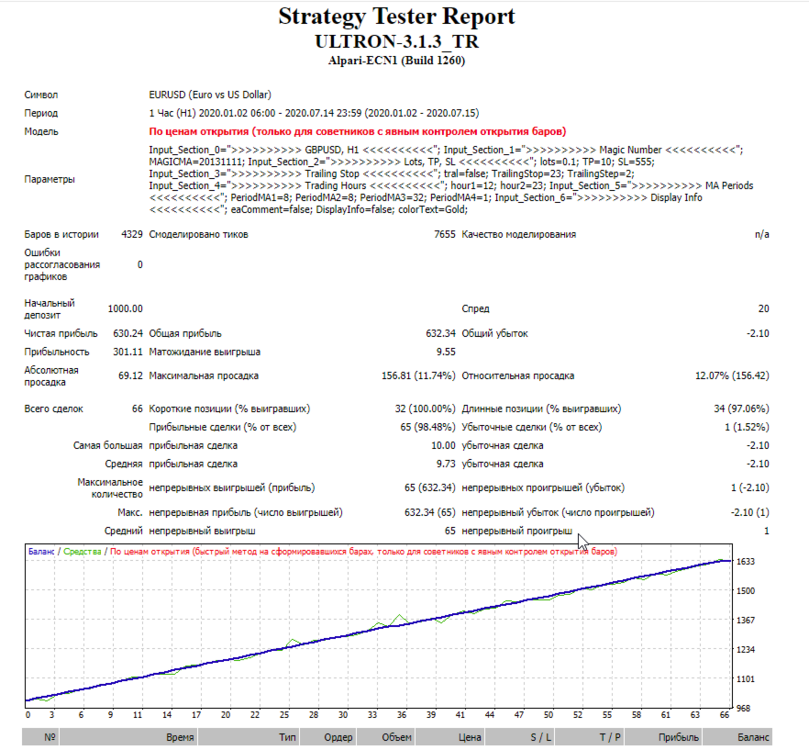Click the '-2.10 (1)' maximal consecutive loss value
The width and height of the screenshot is (809, 750).
pyautogui.click(x=750, y=513)
